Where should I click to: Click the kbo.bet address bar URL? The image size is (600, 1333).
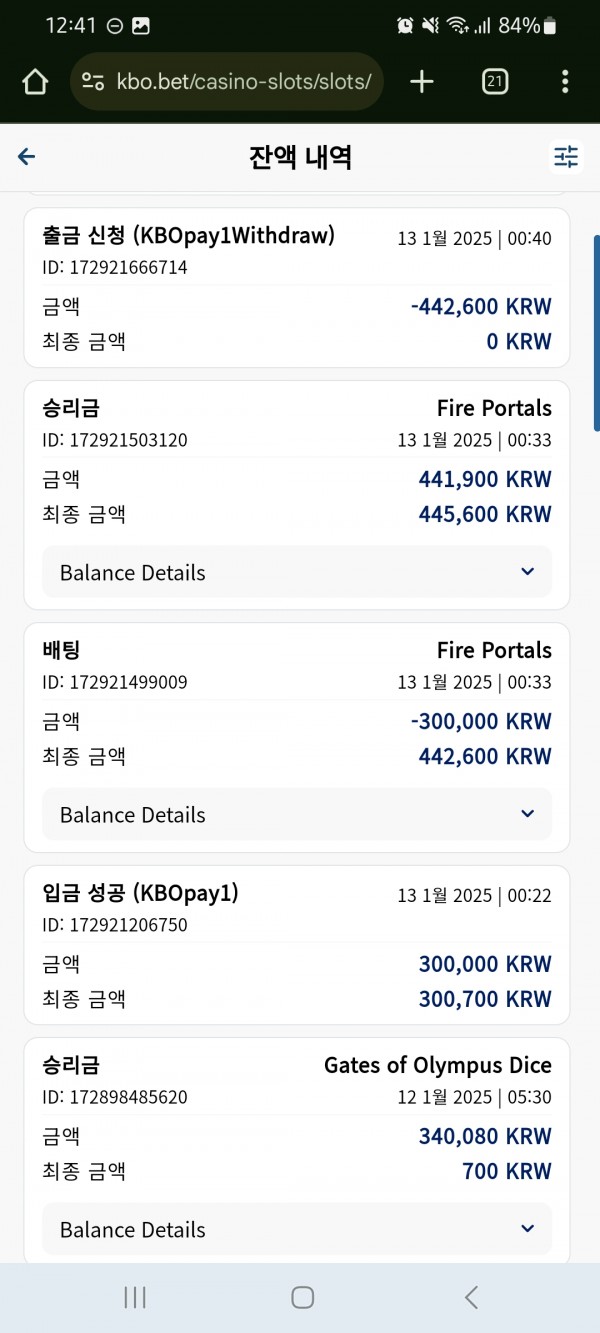(244, 82)
